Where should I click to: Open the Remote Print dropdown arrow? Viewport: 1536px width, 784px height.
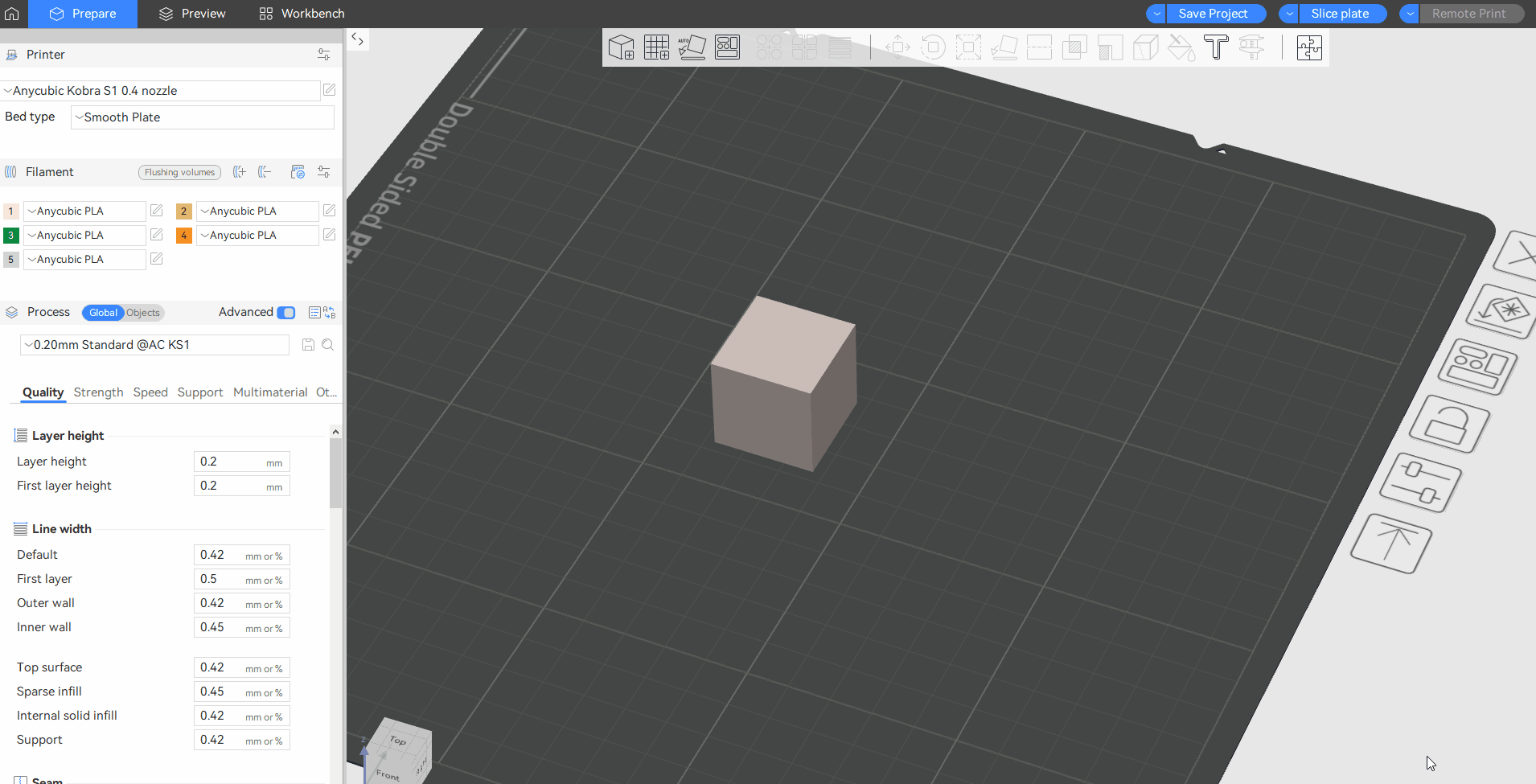coord(1410,14)
